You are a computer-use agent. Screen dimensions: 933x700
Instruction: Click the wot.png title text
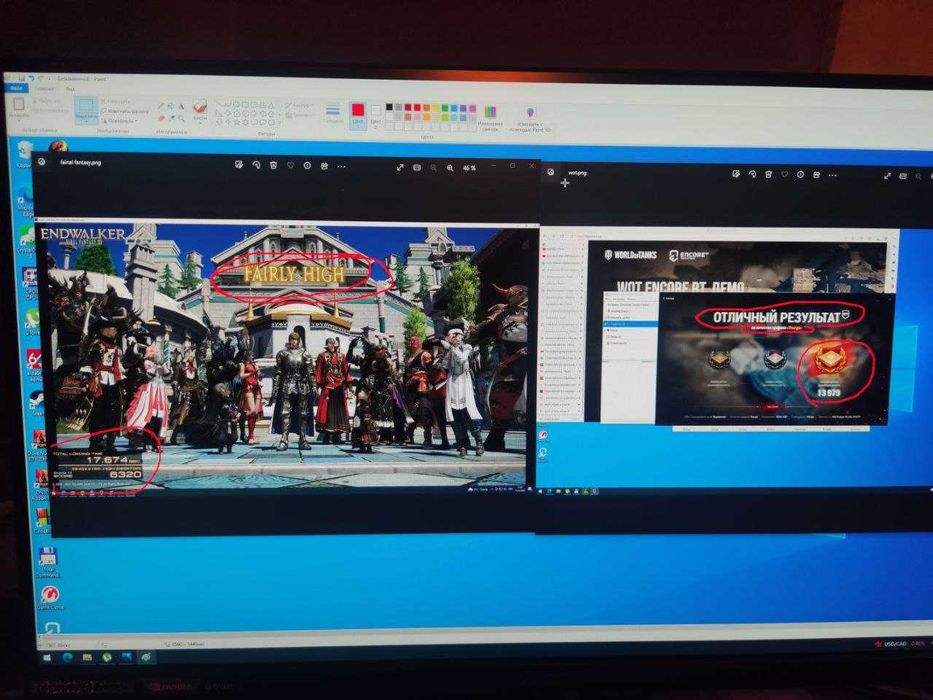pos(577,173)
